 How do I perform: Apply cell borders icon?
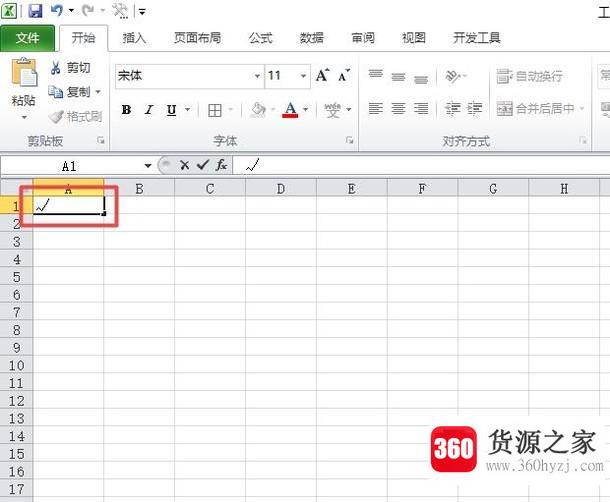click(215, 110)
